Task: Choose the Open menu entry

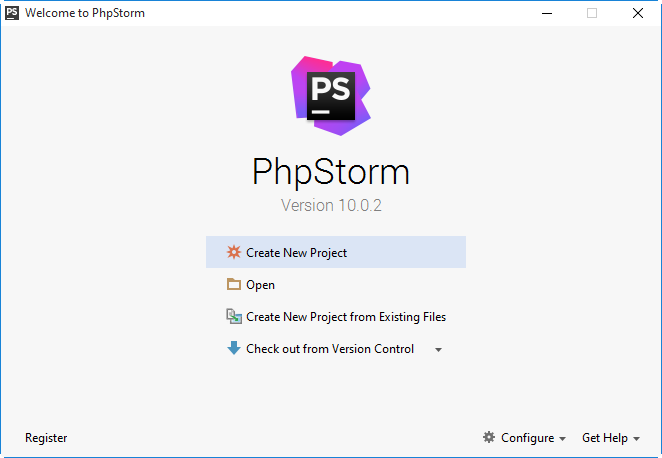Action: (x=260, y=285)
